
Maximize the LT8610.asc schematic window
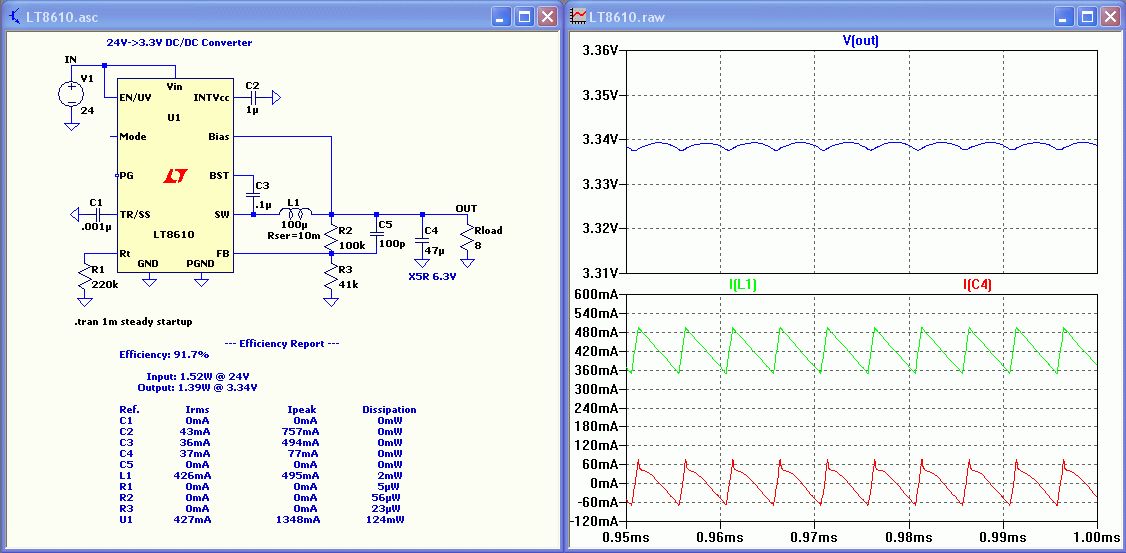tap(524, 17)
